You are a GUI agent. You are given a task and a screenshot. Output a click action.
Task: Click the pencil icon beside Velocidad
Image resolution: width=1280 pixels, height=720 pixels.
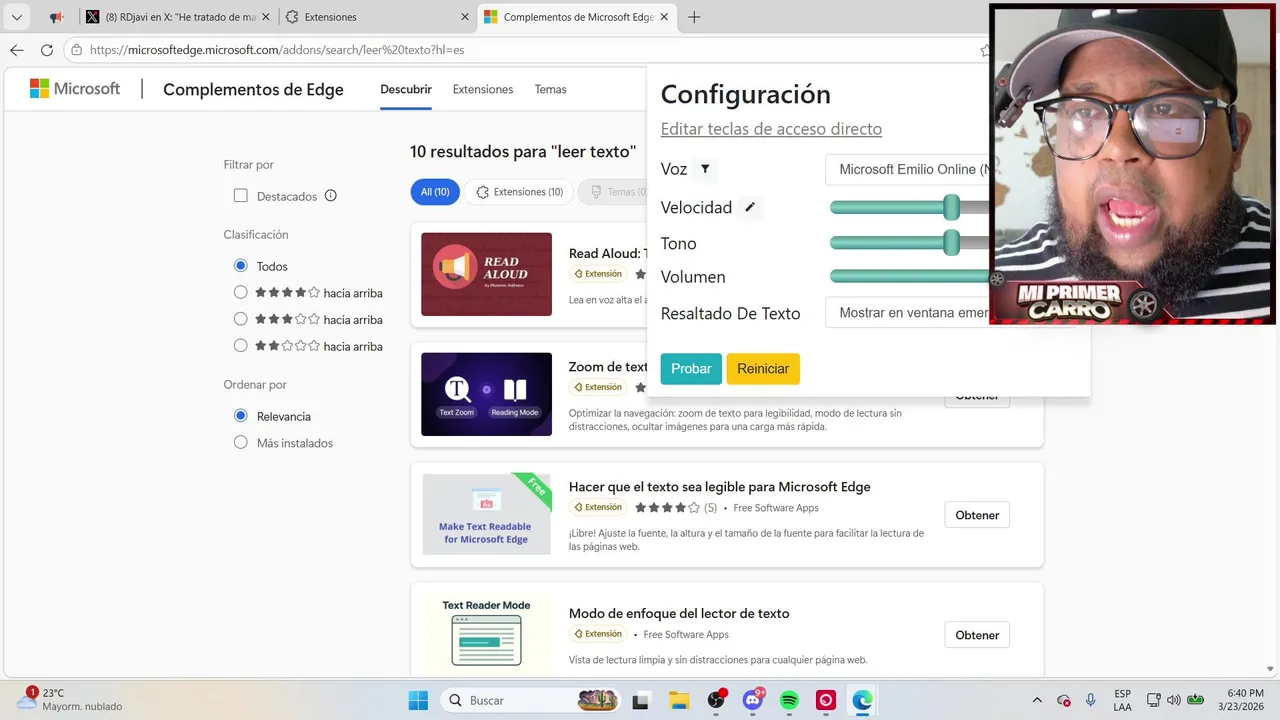(750, 207)
